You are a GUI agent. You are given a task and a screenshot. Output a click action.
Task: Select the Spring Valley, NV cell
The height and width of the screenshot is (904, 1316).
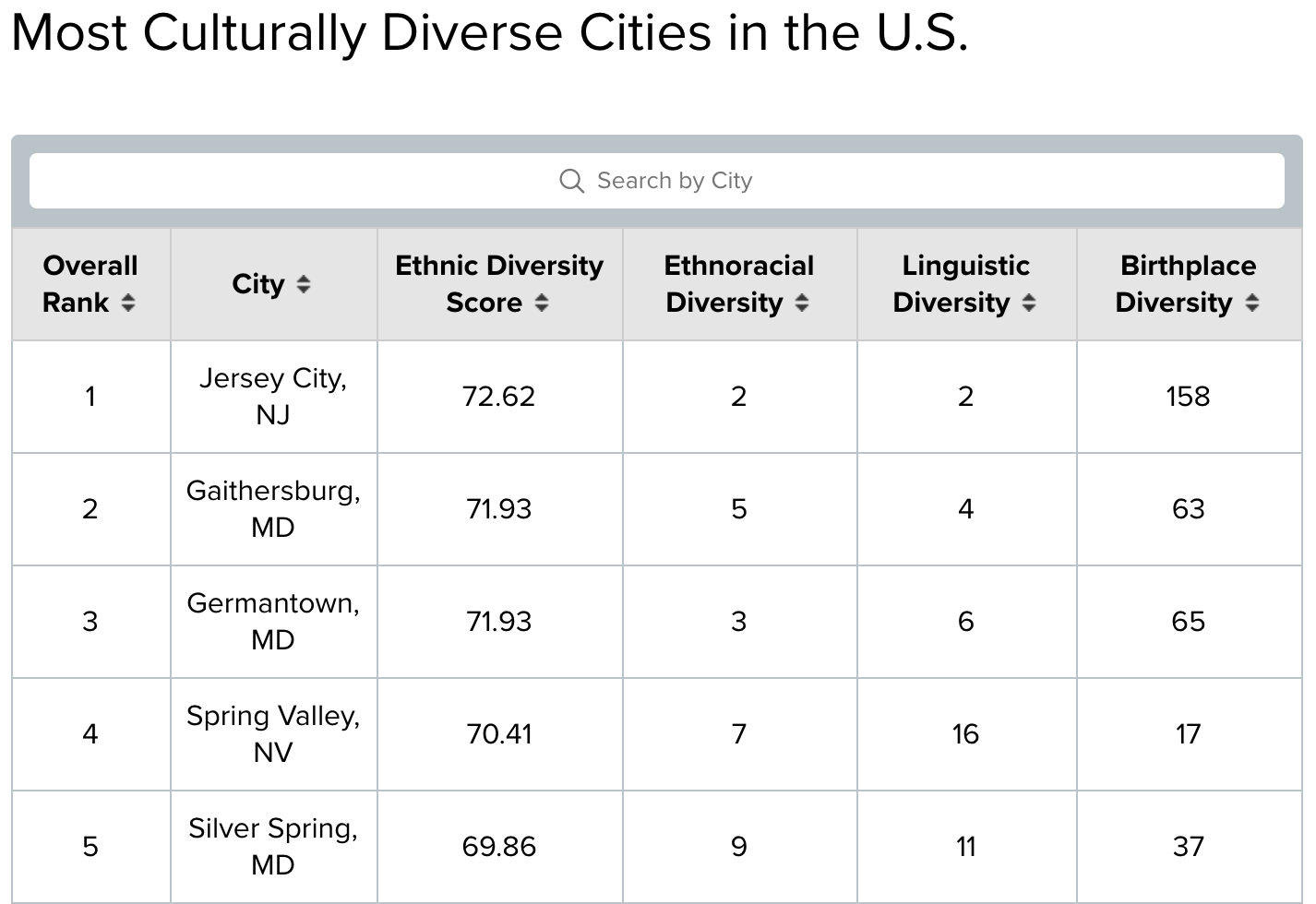(x=273, y=734)
